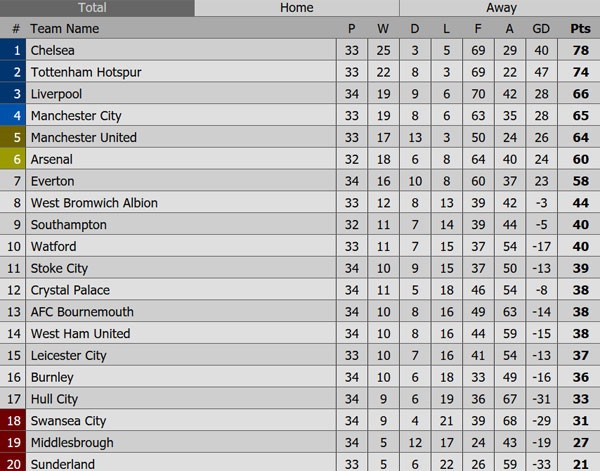
Task: Click AFC Bournemouth team name
Action: click(82, 312)
